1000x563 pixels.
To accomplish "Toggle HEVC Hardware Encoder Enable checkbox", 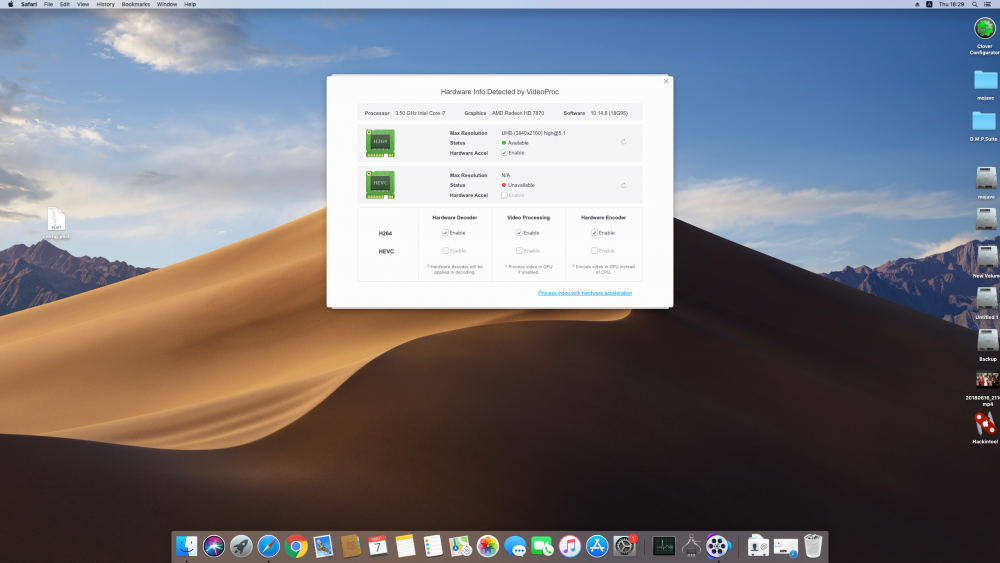I will tap(594, 251).
